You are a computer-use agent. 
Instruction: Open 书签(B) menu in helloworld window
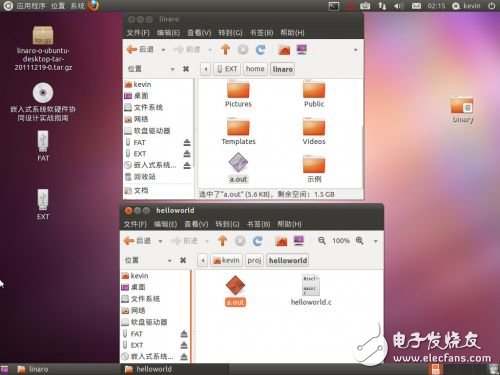pos(259,224)
